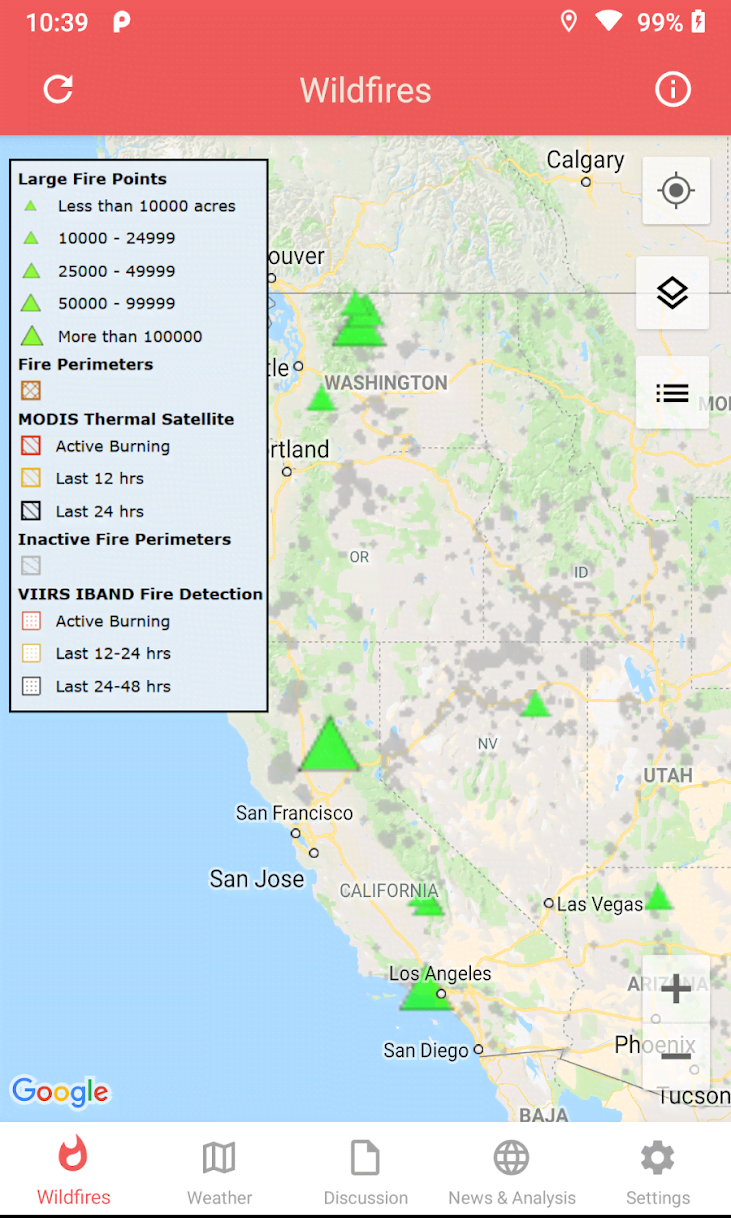Screen dimensions: 731x1218
Task: Tap 'Large Fire Points' legend heading
Action: pos(92,179)
